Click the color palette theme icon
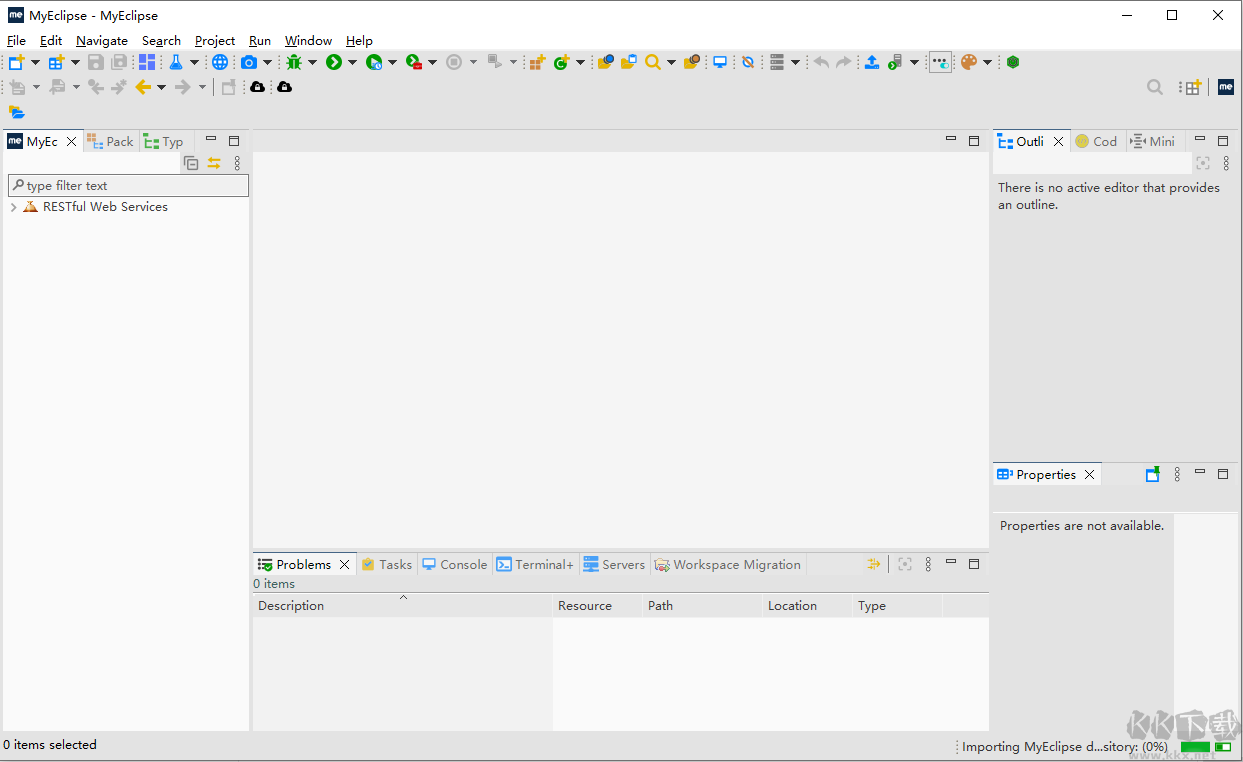Image resolution: width=1243 pixels, height=762 pixels. 968,62
